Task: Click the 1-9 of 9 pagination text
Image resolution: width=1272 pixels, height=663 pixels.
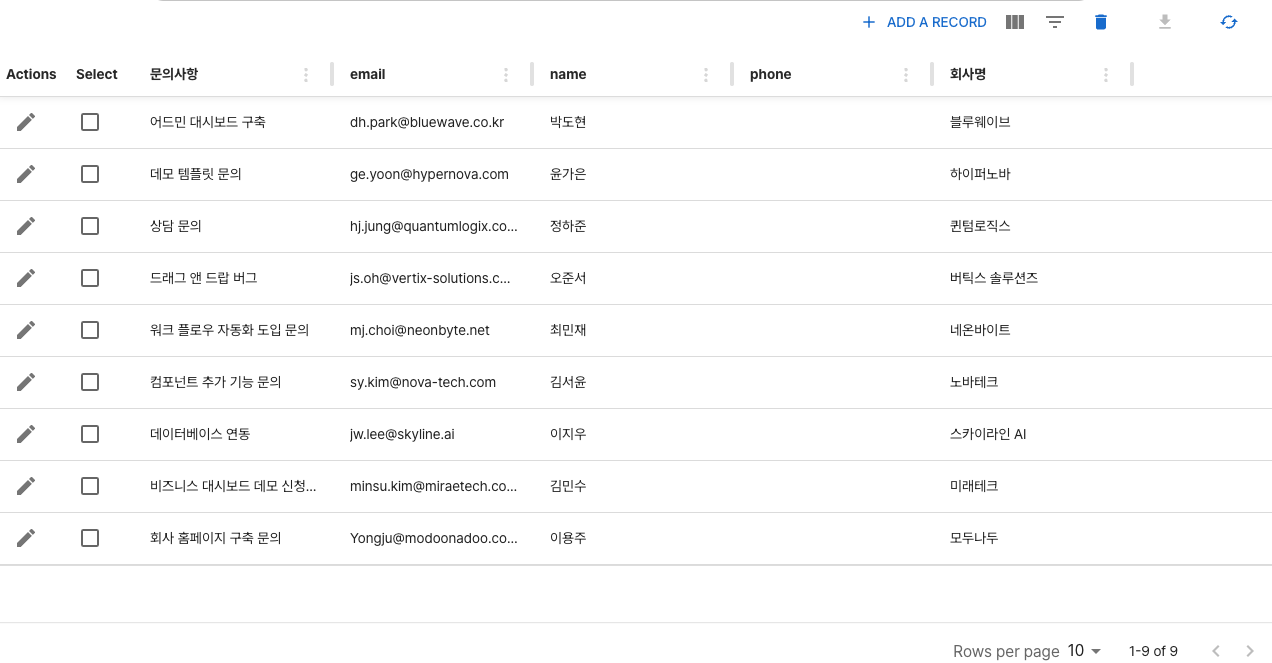Action: pos(1153,651)
